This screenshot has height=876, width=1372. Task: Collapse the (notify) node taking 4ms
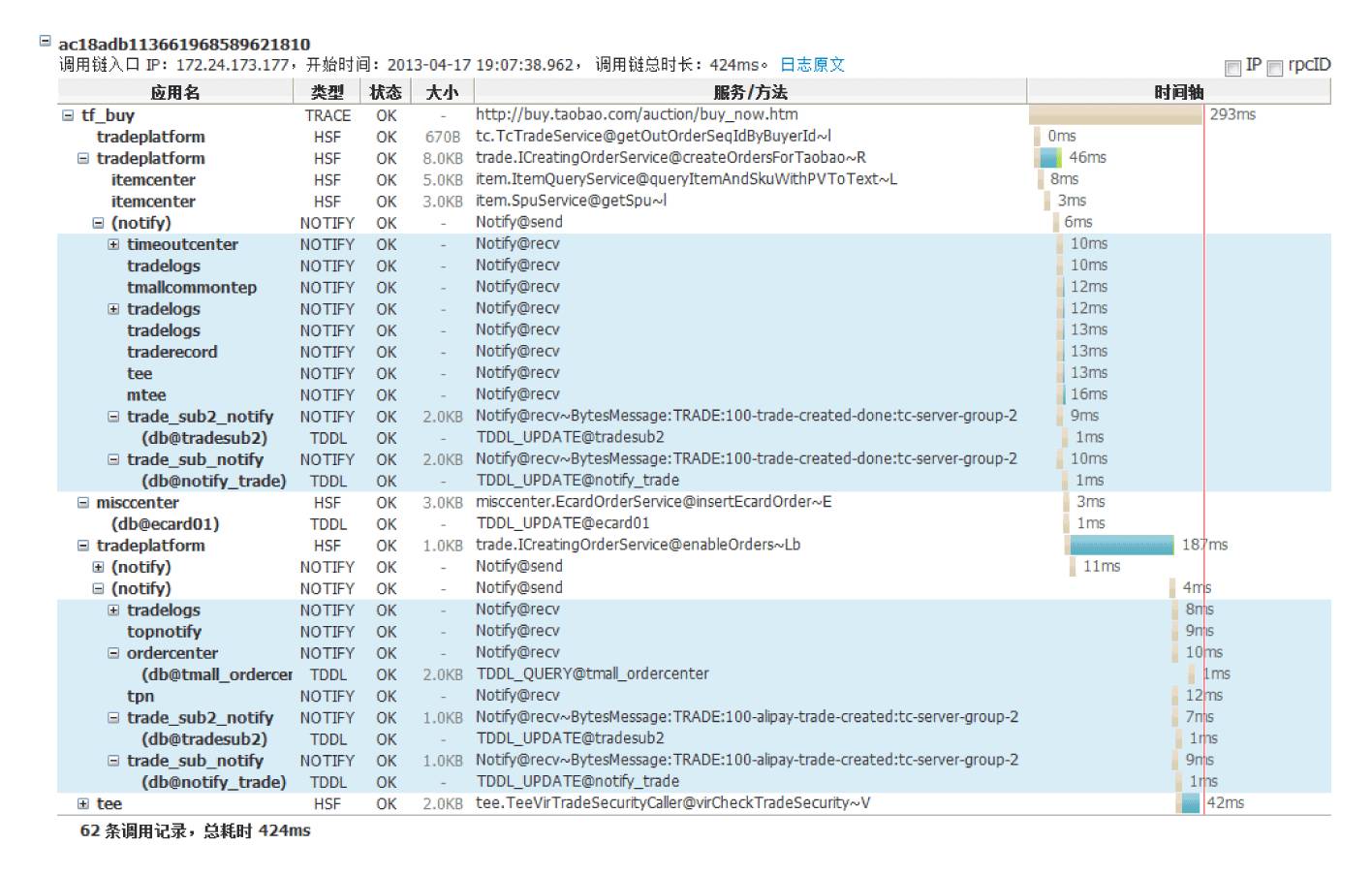click(98, 588)
